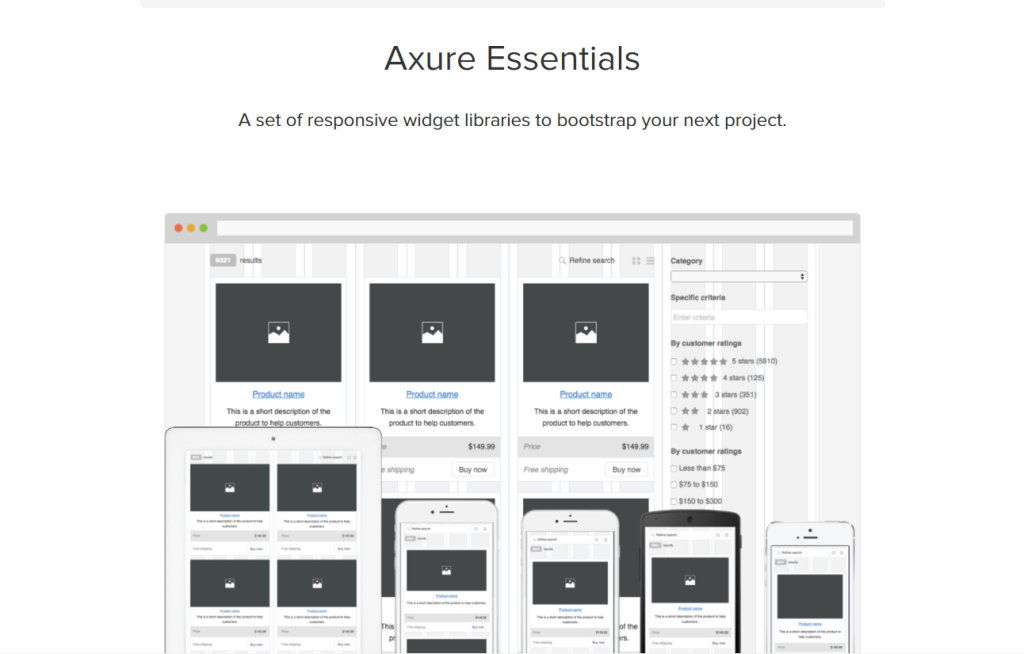Image resolution: width=1024 pixels, height=654 pixels.
Task: Check the $150 to $300 price filter
Action: [673, 501]
